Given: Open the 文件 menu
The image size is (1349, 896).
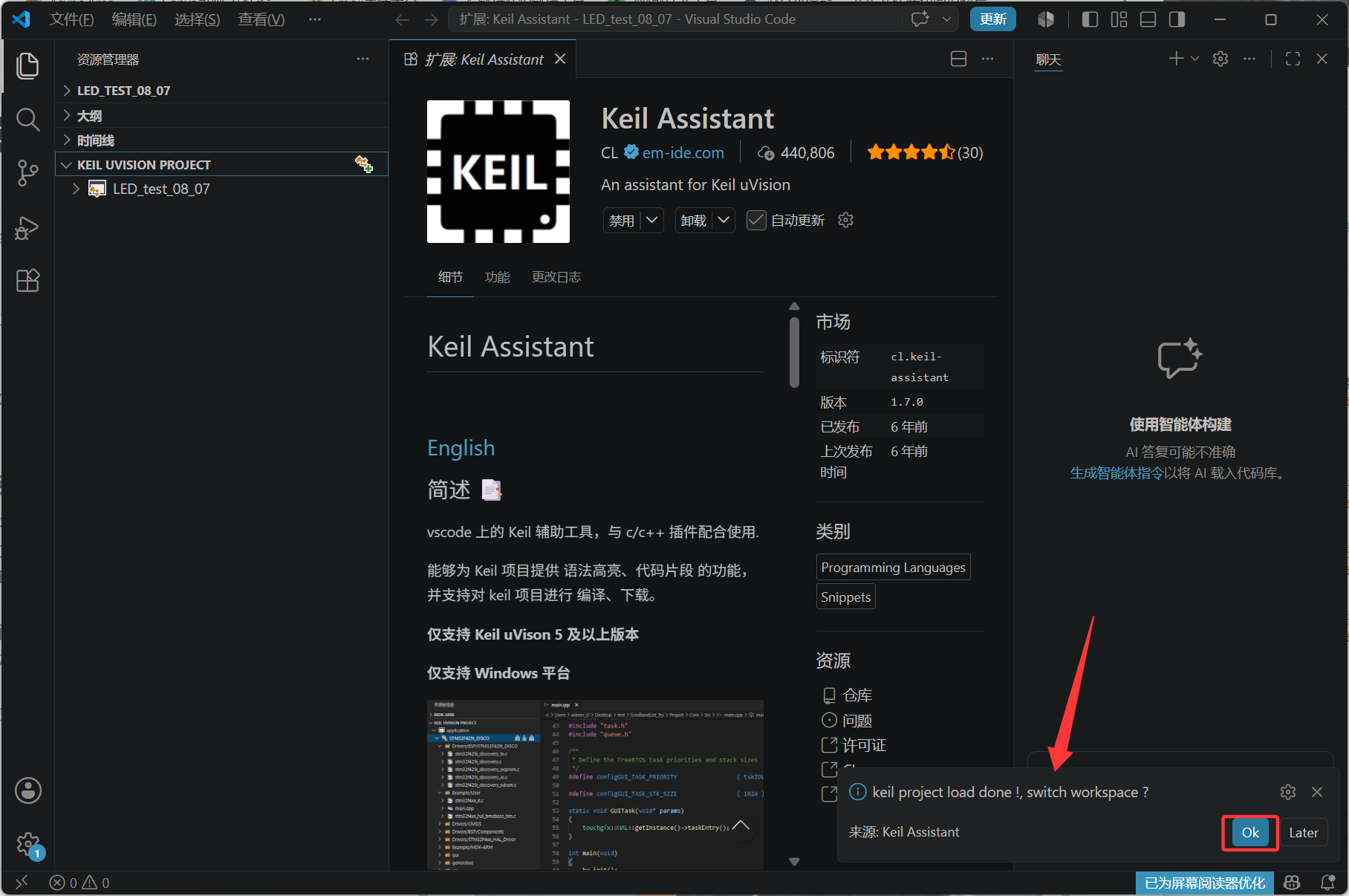Looking at the screenshot, I should point(71,19).
